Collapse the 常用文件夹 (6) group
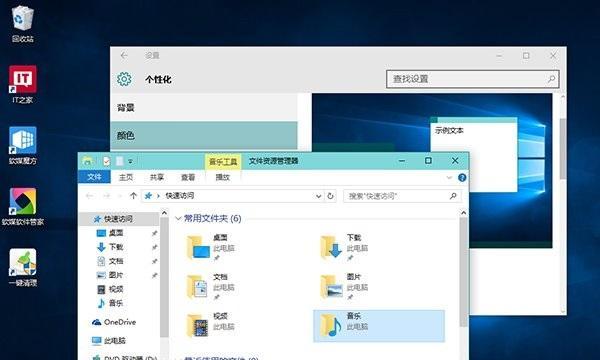Screen dimensions: 600x360 [178, 218]
